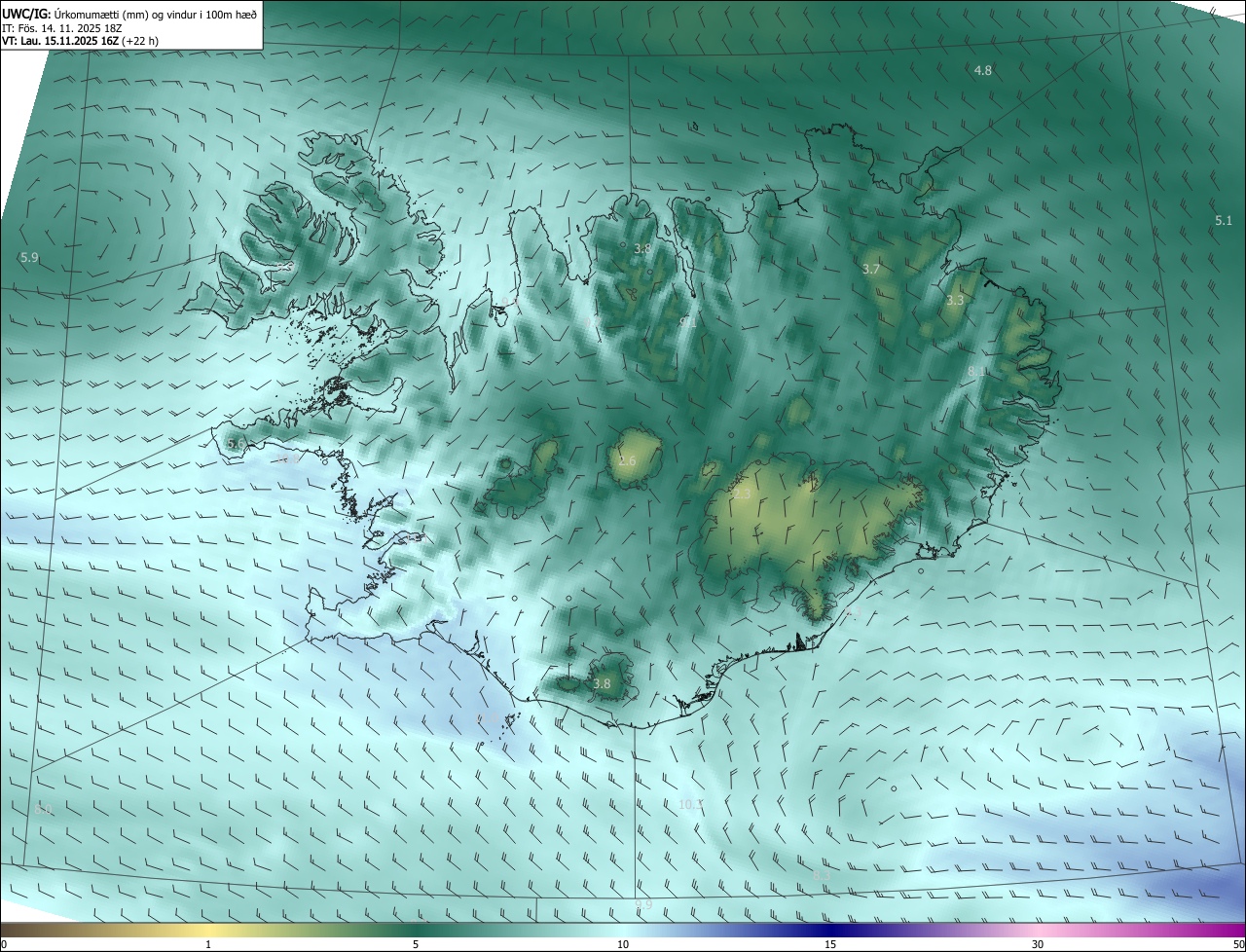Screen dimensions: 1246x952
Task: Click the 3.7 value label on the map
Action: 871,270
